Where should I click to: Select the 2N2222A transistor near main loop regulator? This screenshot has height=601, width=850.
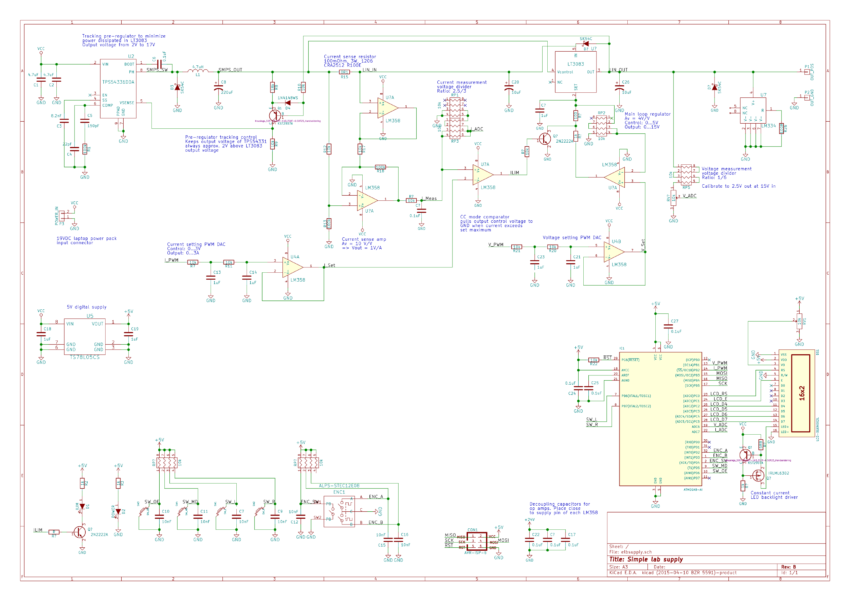(545, 138)
